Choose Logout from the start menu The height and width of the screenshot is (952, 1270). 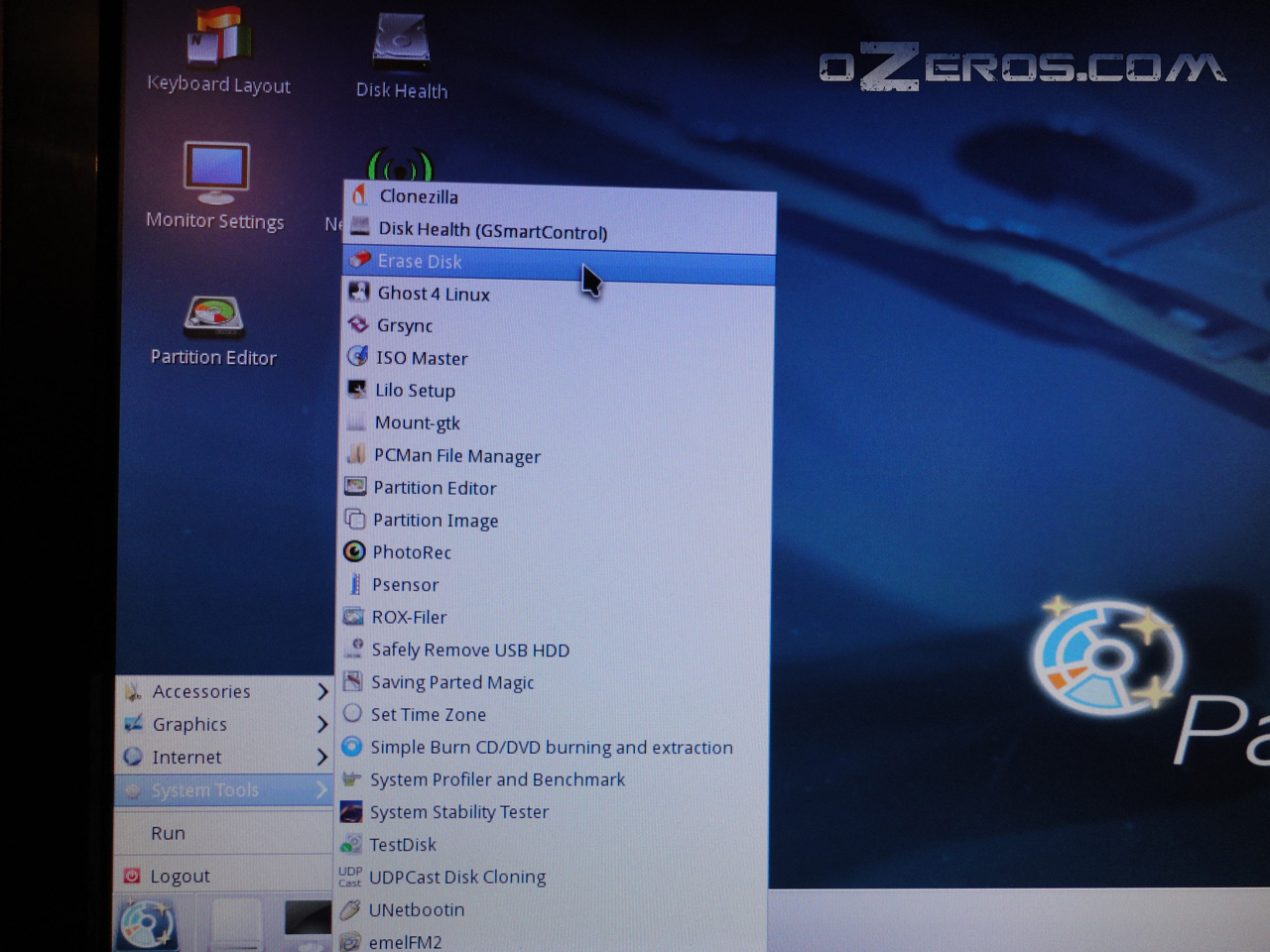(x=224, y=876)
